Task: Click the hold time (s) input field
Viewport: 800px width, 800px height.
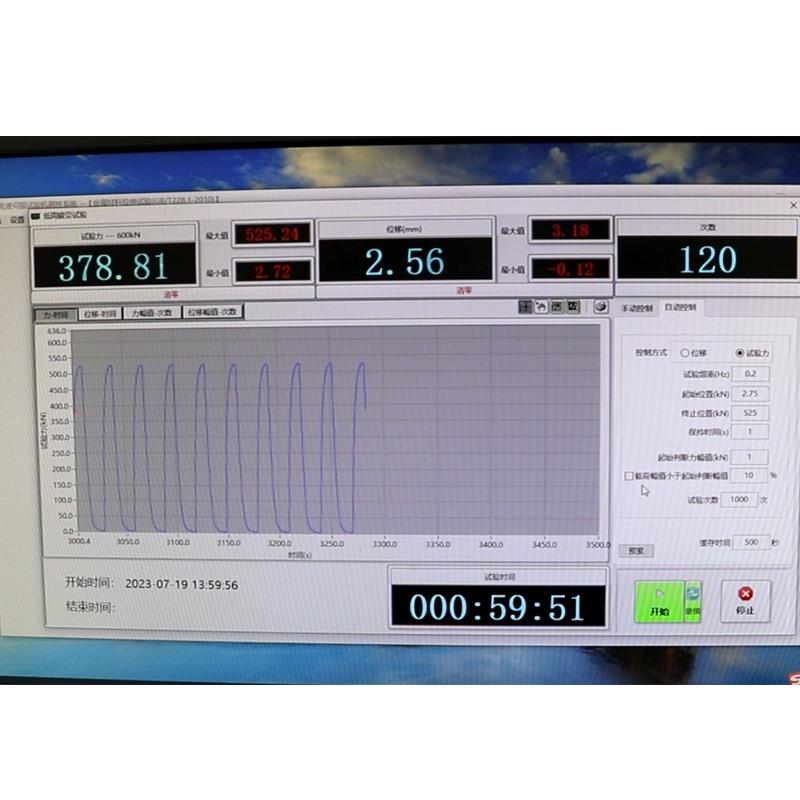Action: (750, 432)
